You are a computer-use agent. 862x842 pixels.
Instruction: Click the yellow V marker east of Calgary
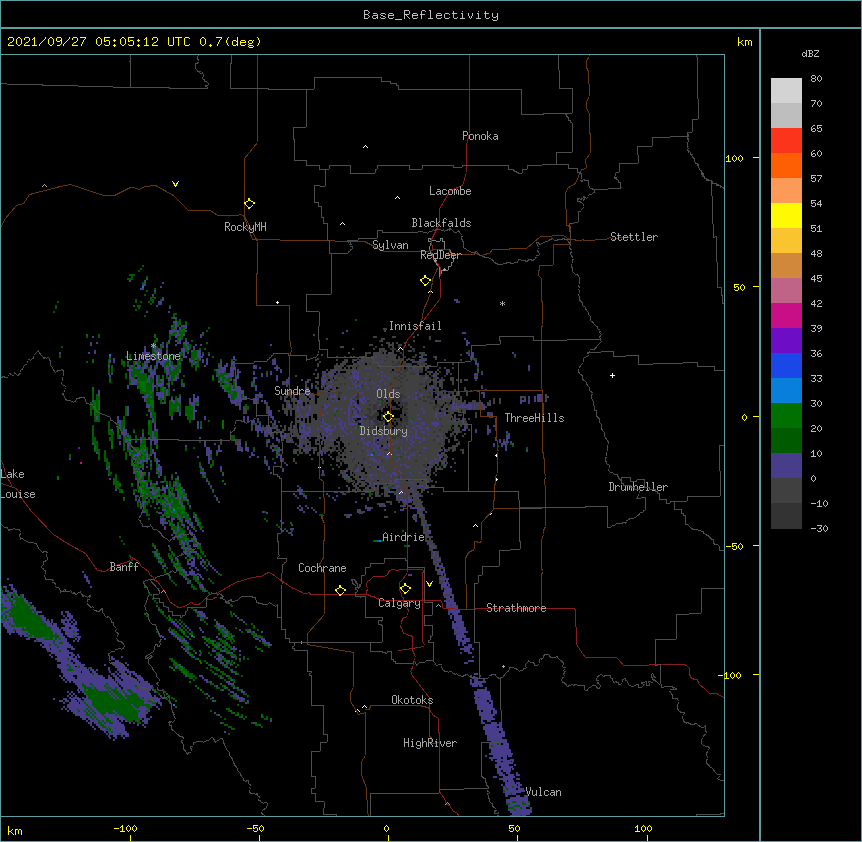[x=429, y=584]
